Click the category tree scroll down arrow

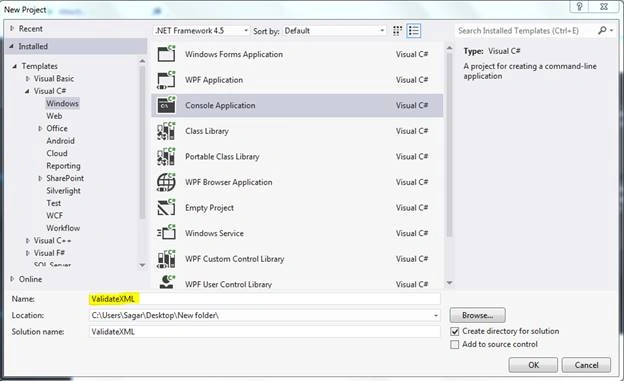click(142, 265)
